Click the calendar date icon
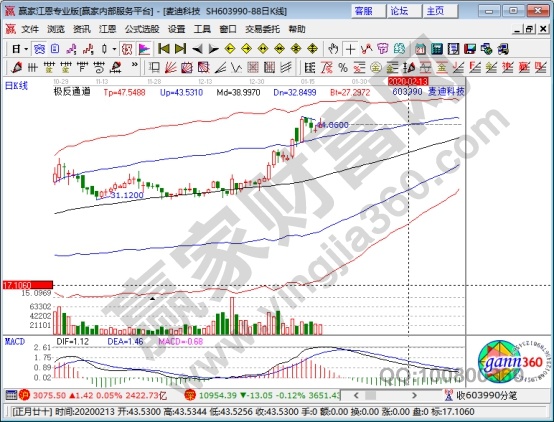 [x=420, y=49]
